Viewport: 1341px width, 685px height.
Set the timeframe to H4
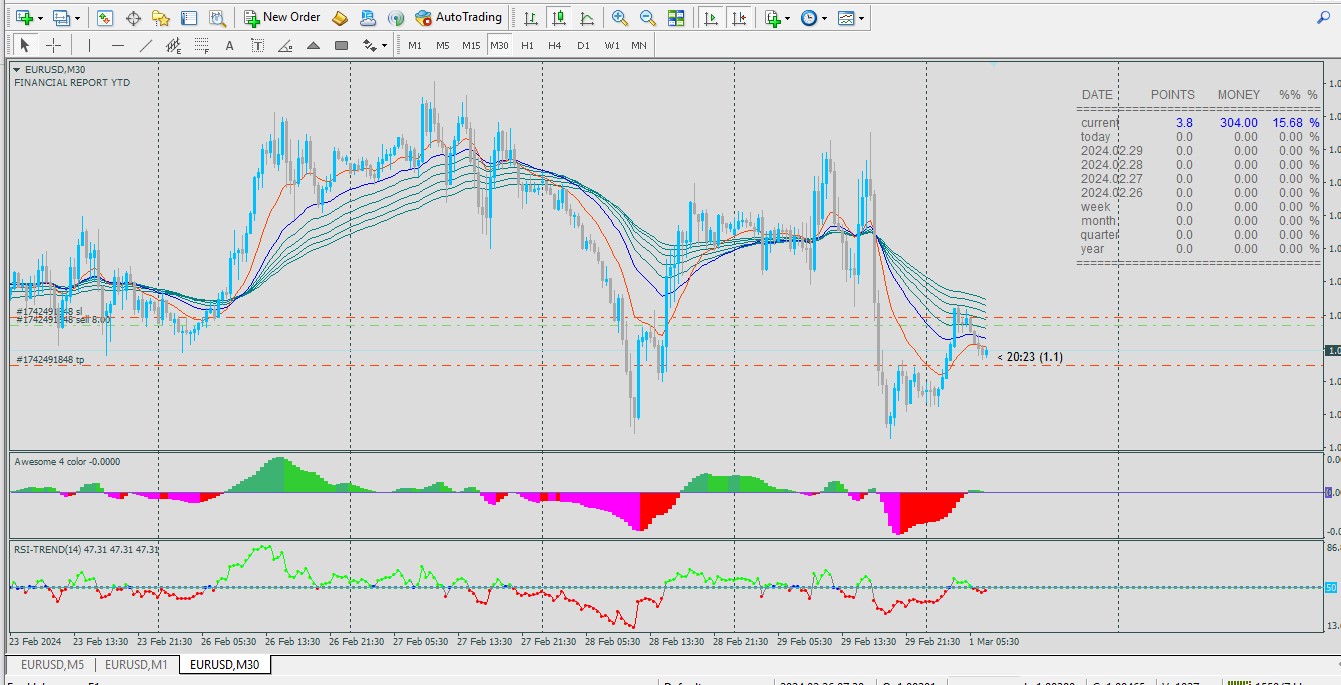click(x=555, y=45)
